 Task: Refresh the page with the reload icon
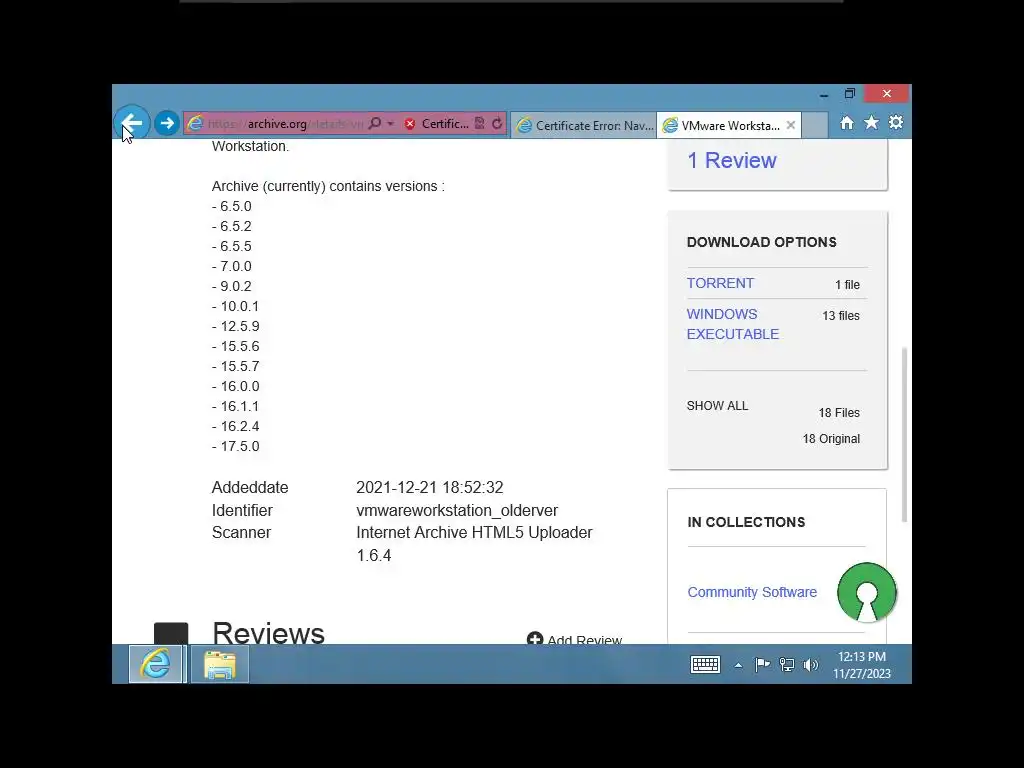497,123
